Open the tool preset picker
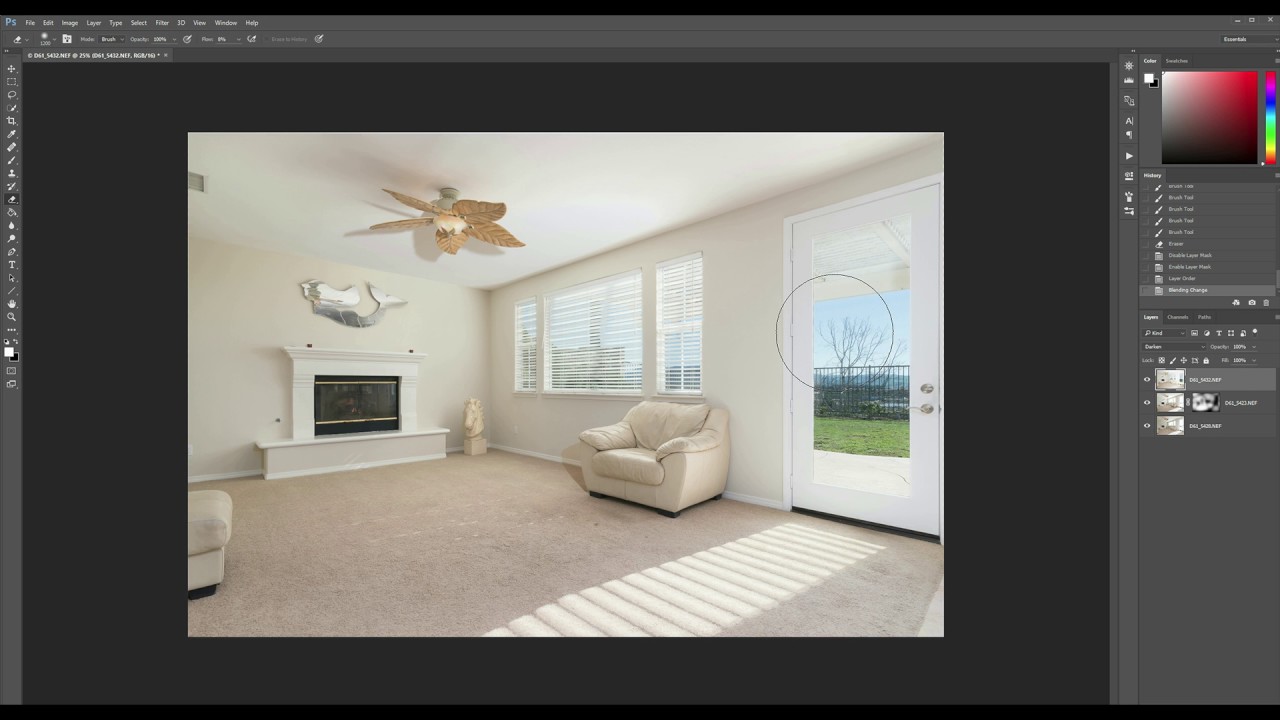This screenshot has width=1280, height=720. pyautogui.click(x=20, y=39)
